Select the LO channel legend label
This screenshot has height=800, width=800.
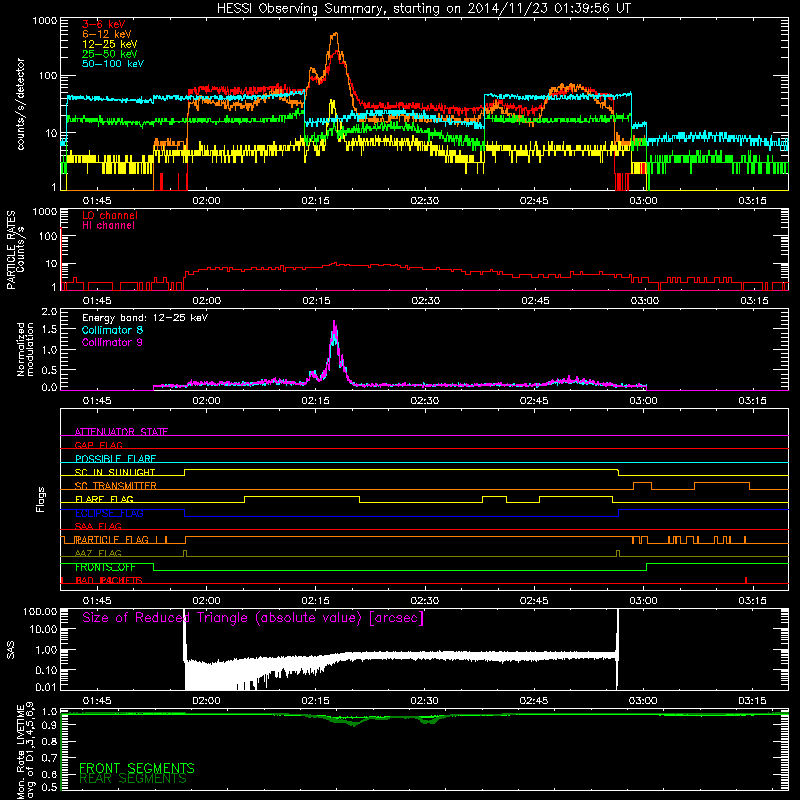[x=110, y=216]
